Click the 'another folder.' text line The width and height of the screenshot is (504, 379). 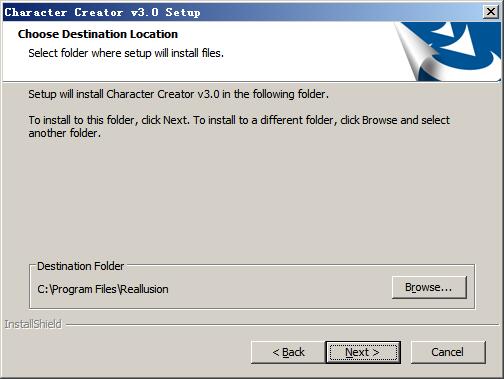pyautogui.click(x=64, y=133)
